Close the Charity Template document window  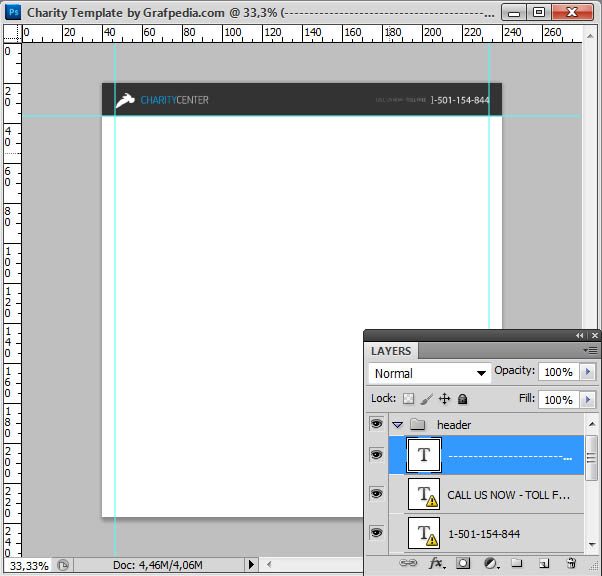(x=572, y=12)
